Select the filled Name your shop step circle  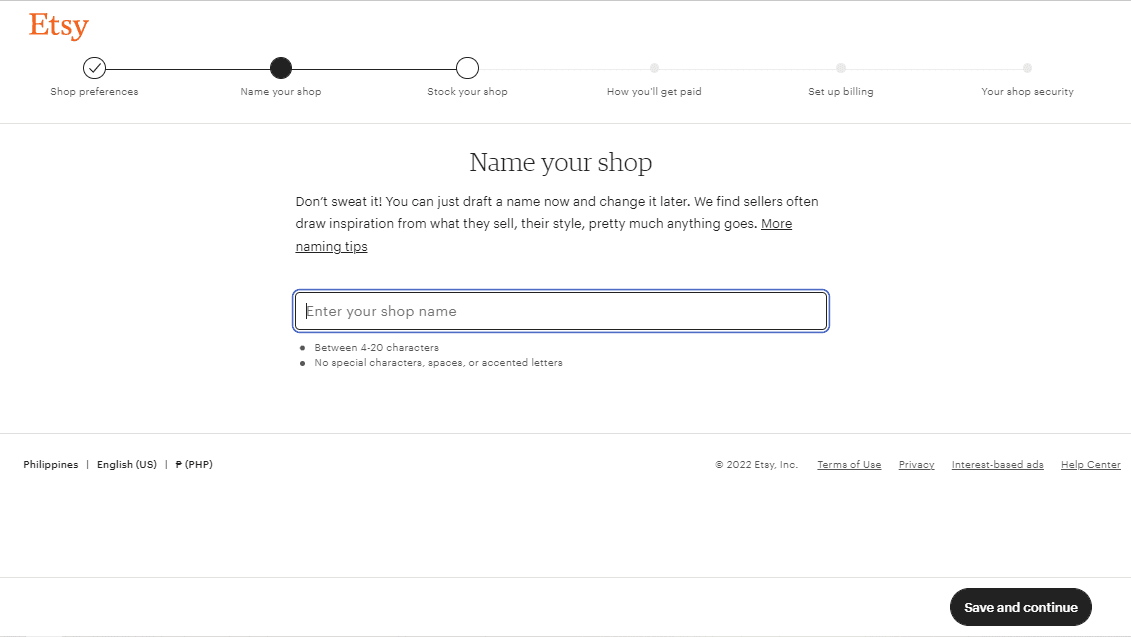pos(280,68)
